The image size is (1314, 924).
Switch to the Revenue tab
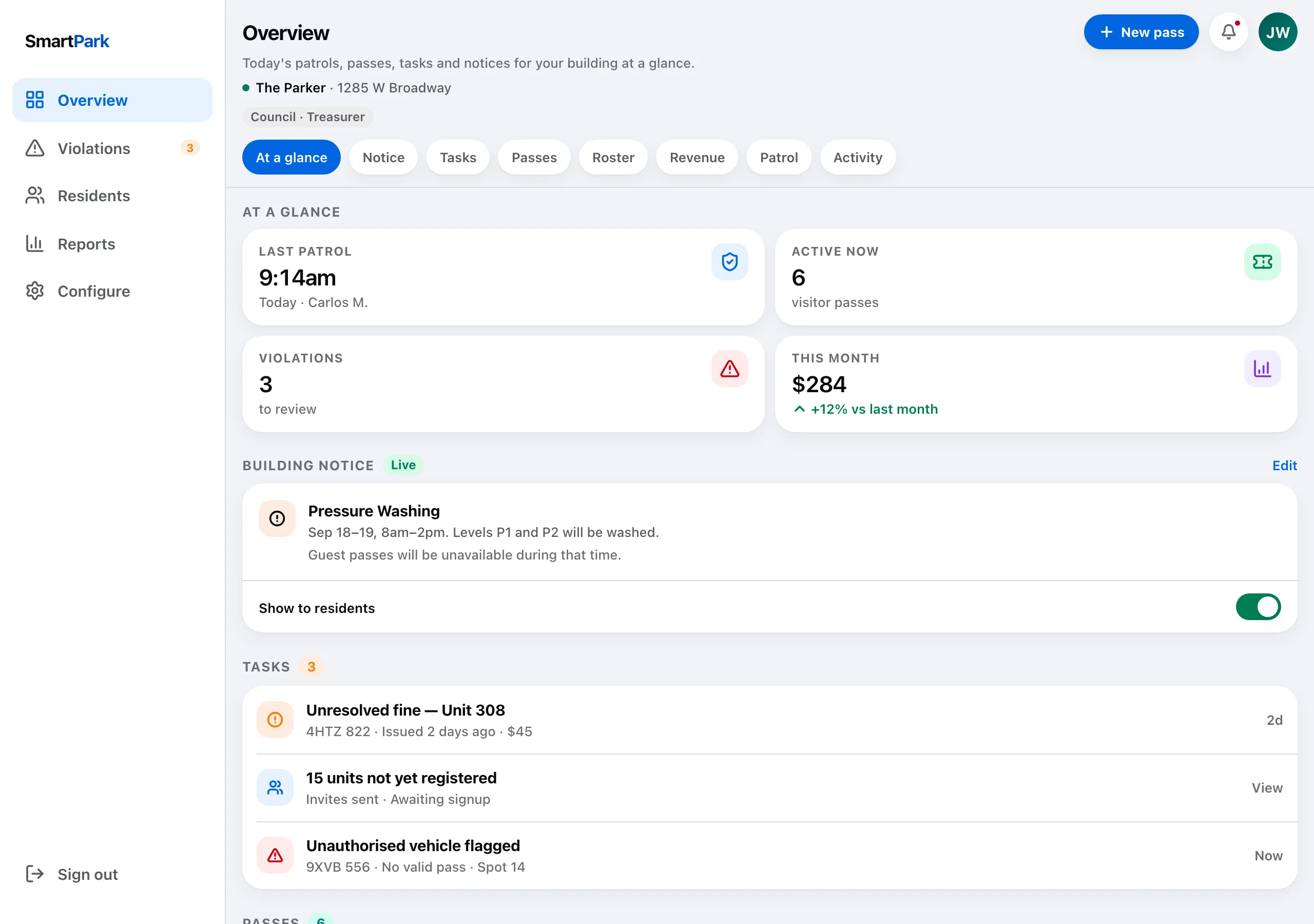tap(697, 158)
